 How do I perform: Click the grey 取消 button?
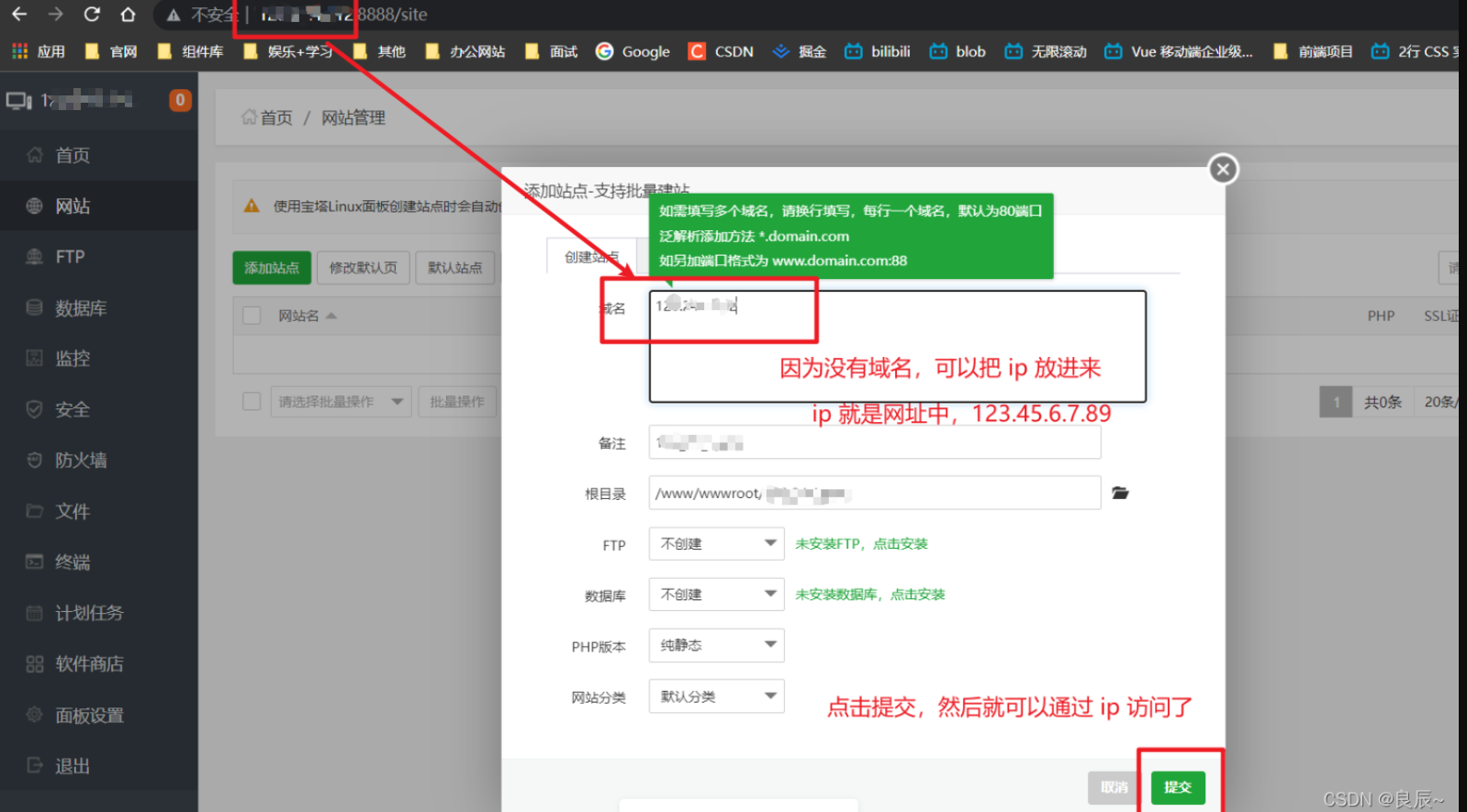coord(1114,787)
